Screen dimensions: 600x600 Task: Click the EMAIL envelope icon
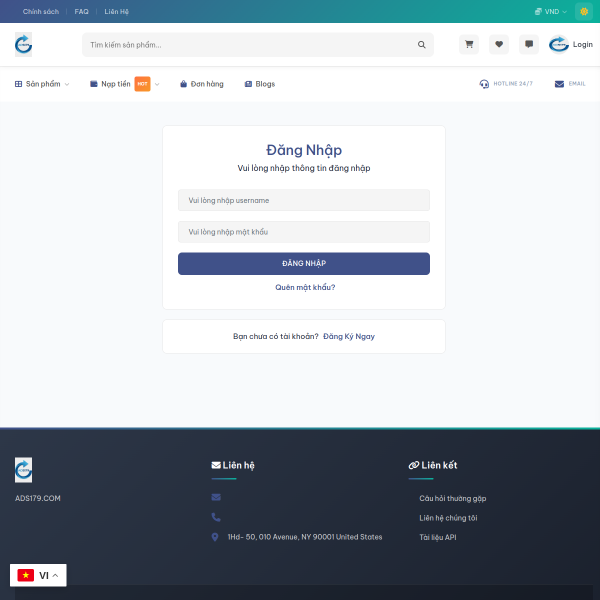pyautogui.click(x=559, y=84)
